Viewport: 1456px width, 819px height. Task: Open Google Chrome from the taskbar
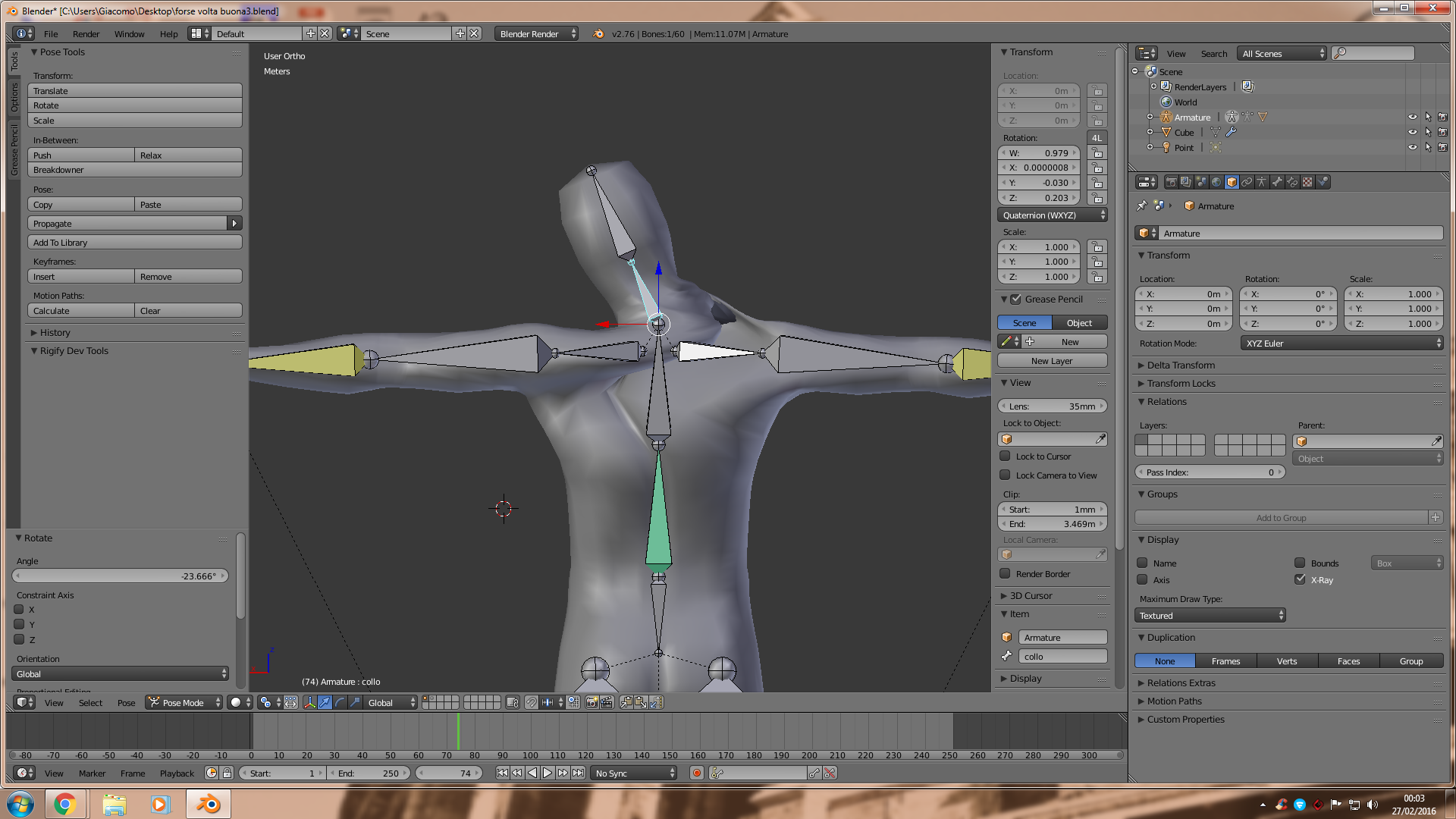pos(64,804)
